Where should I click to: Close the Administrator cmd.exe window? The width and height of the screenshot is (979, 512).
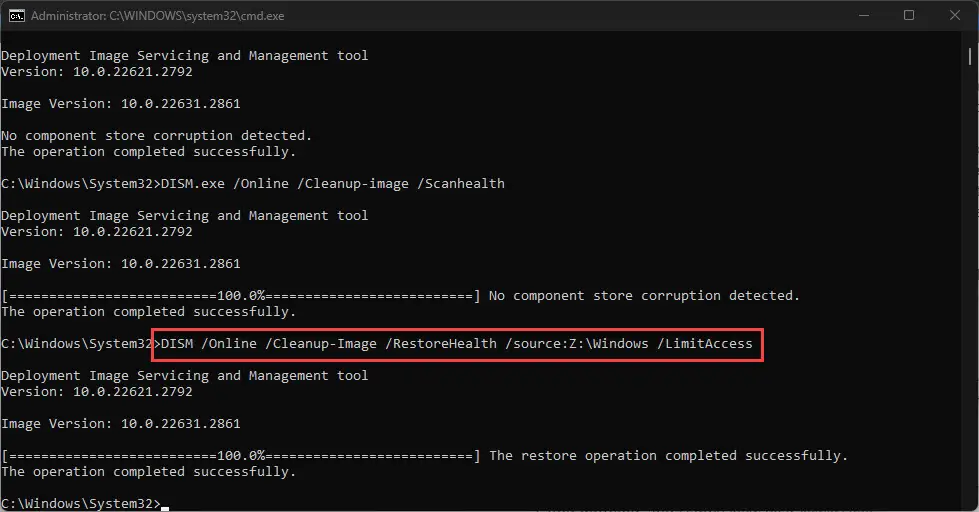(954, 15)
